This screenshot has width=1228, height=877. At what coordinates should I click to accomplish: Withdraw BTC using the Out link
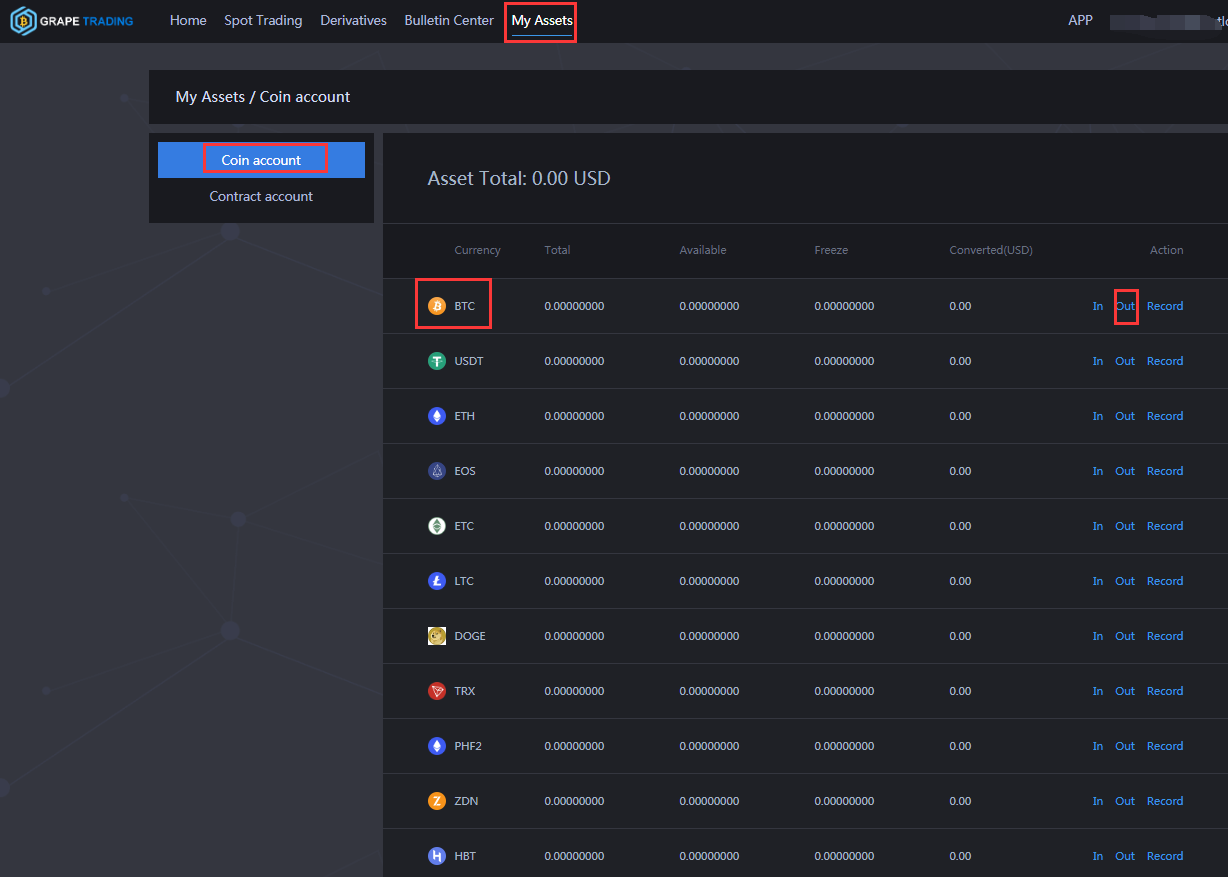(1125, 306)
